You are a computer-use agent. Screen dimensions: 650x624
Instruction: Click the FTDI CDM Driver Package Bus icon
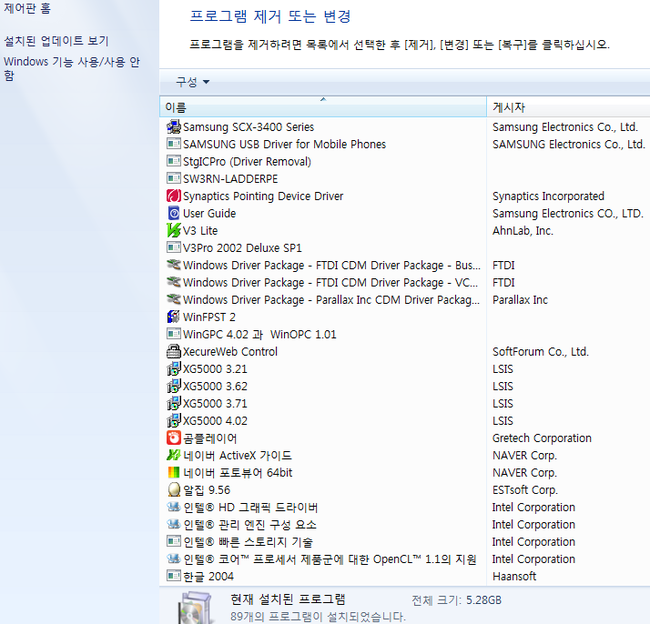[x=174, y=265]
